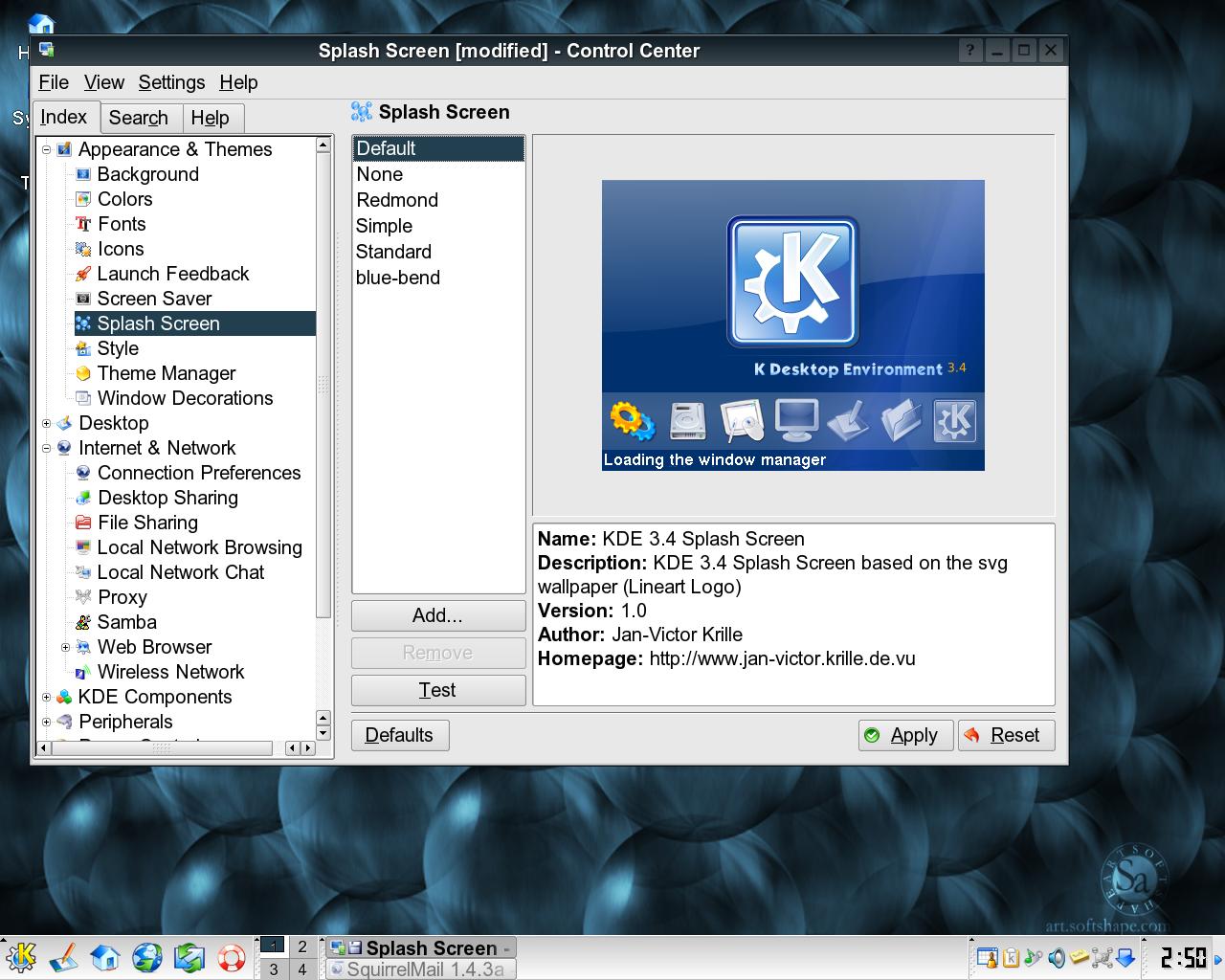Open the KDE K menu launcher
This screenshot has width=1225, height=980.
pyautogui.click(x=21, y=956)
